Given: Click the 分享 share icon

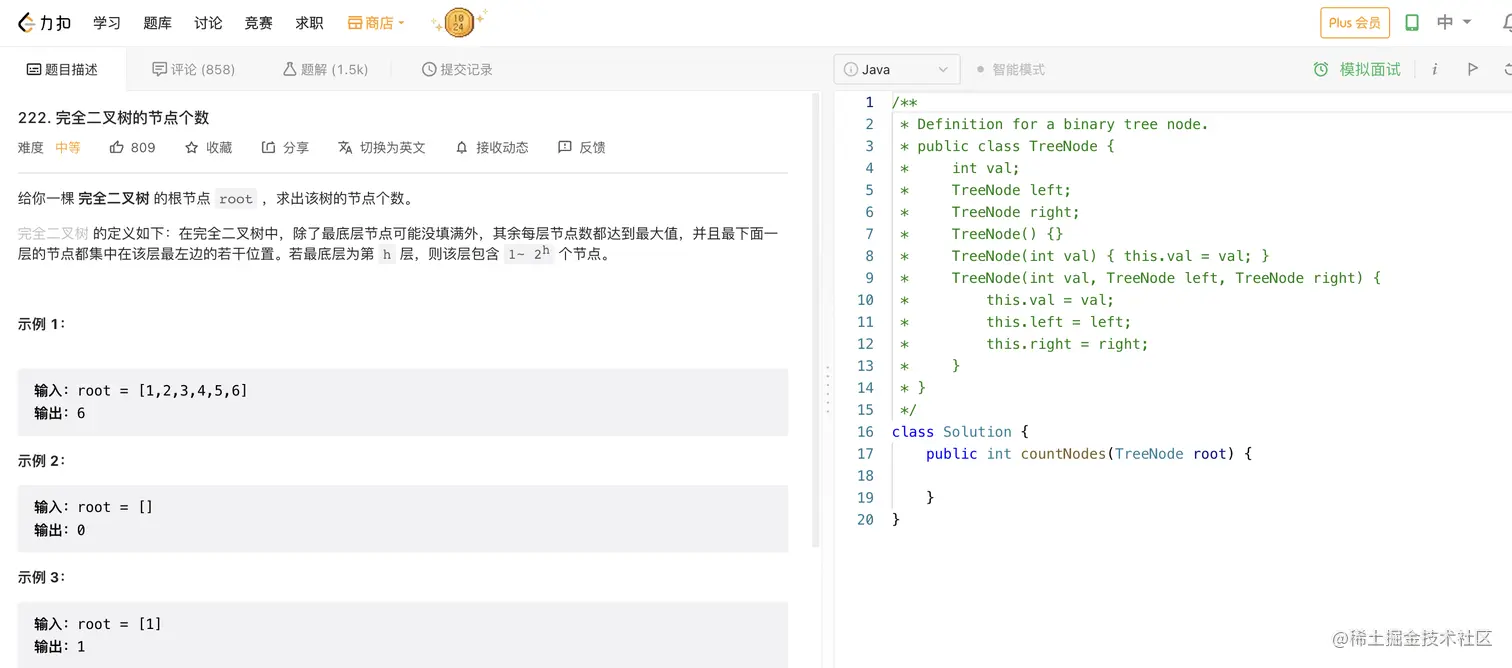Looking at the screenshot, I should coord(268,147).
